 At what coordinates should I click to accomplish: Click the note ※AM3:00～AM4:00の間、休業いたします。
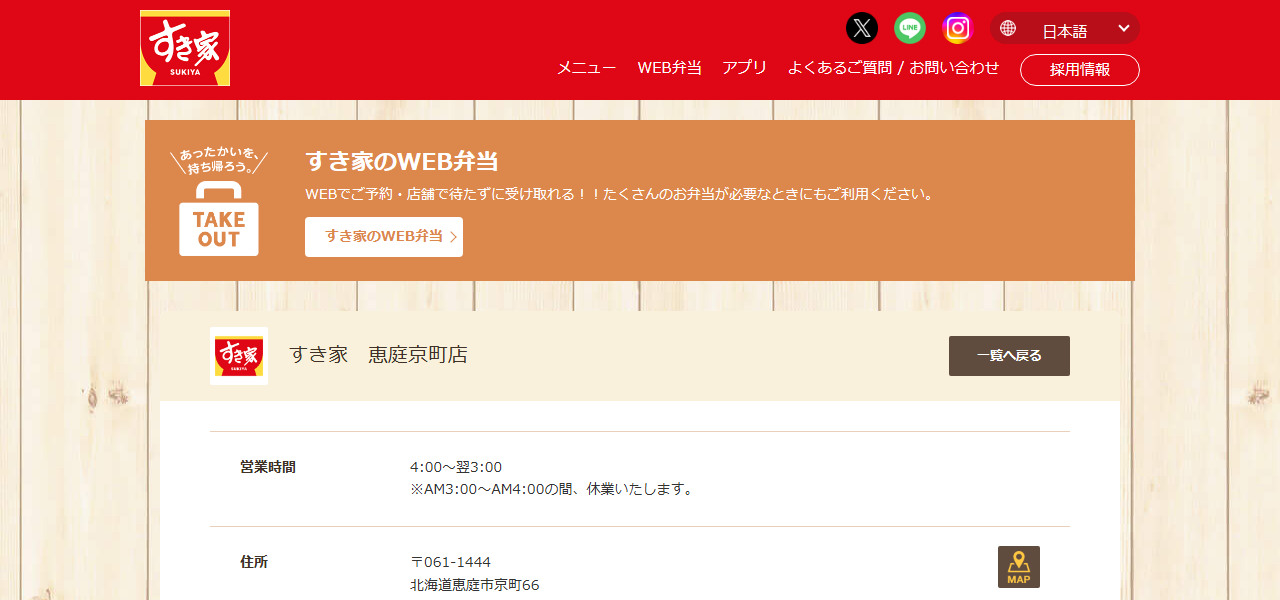click(x=552, y=489)
